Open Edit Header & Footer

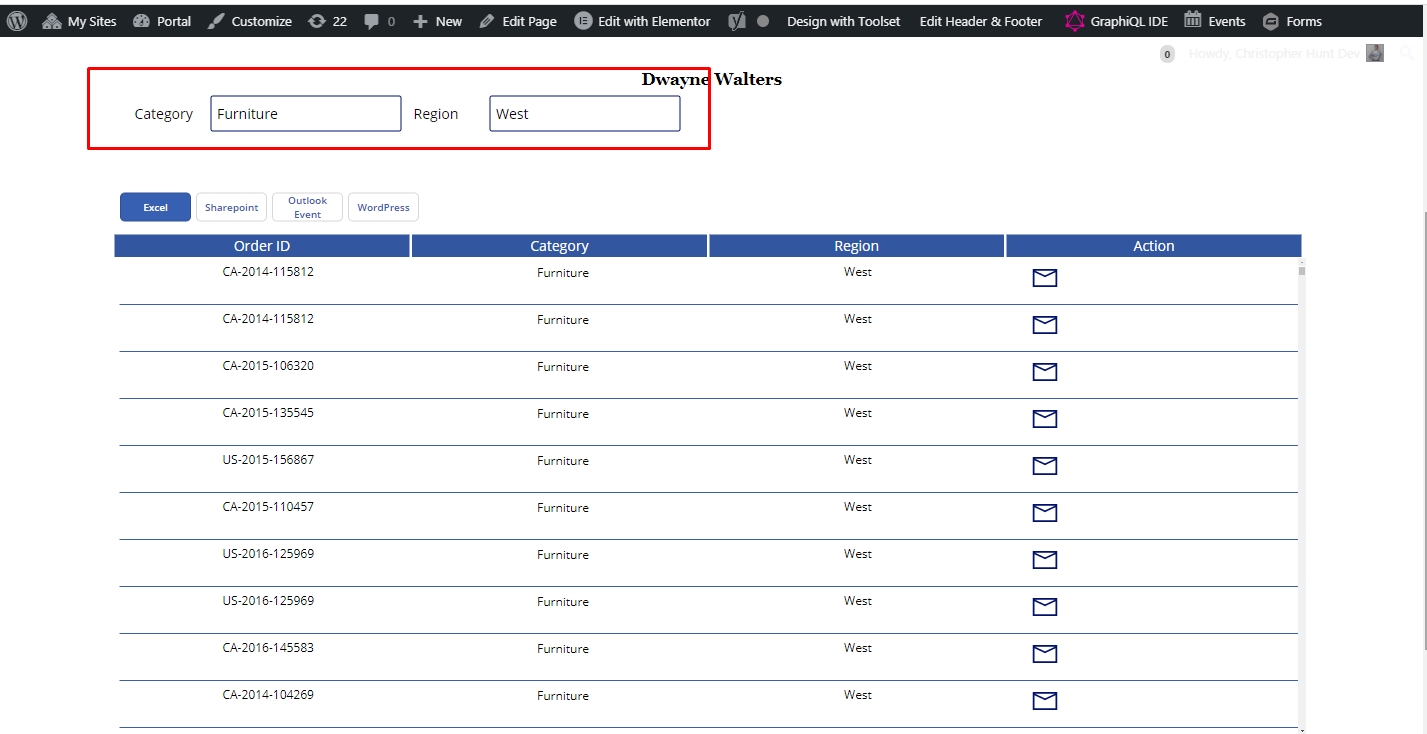(x=981, y=21)
